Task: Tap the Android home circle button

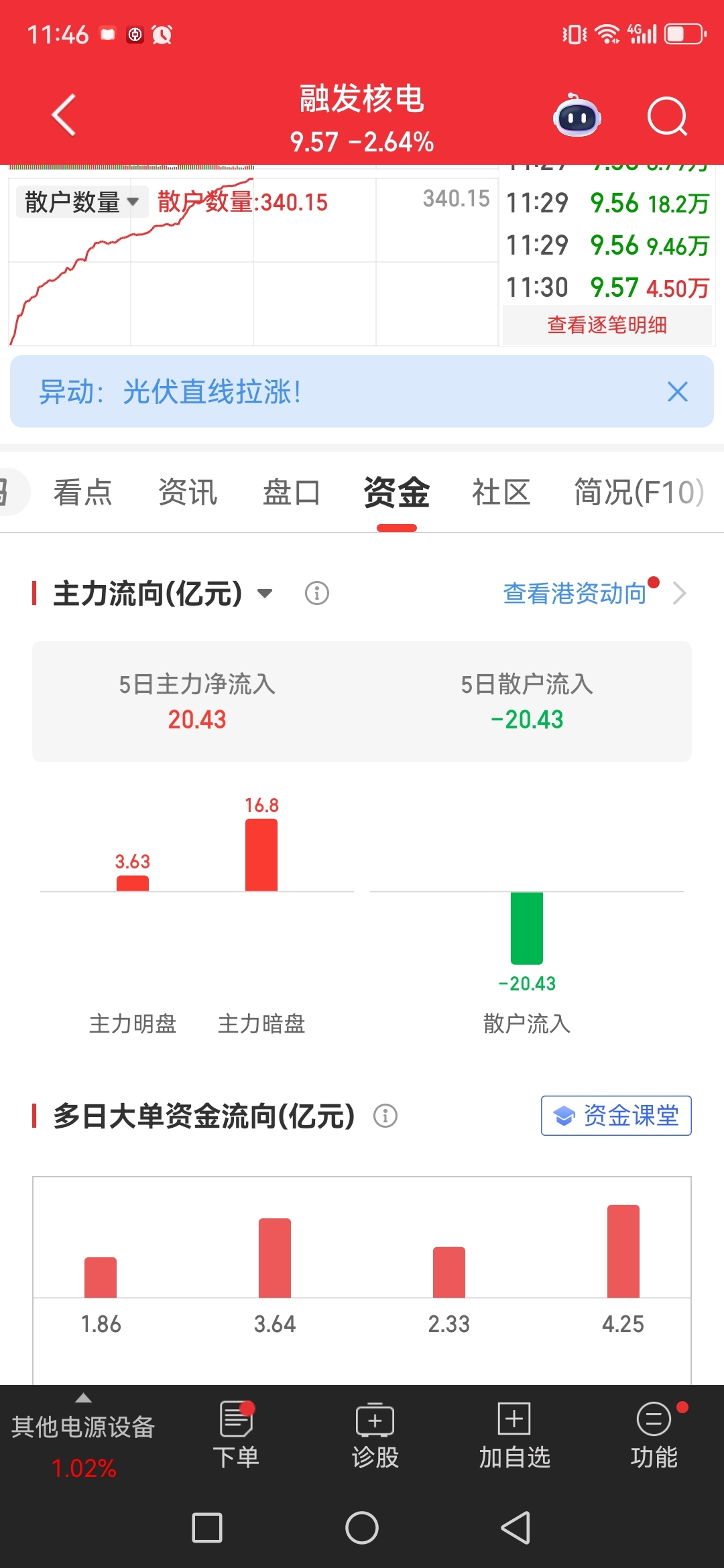Action: click(362, 1528)
